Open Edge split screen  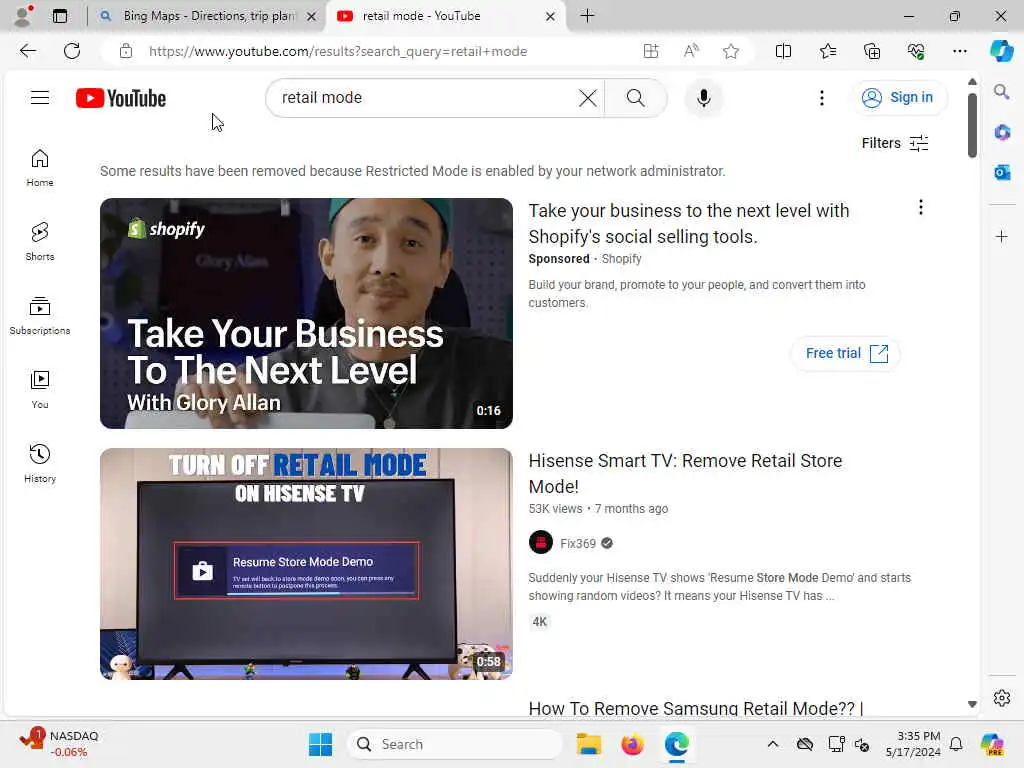[x=783, y=51]
